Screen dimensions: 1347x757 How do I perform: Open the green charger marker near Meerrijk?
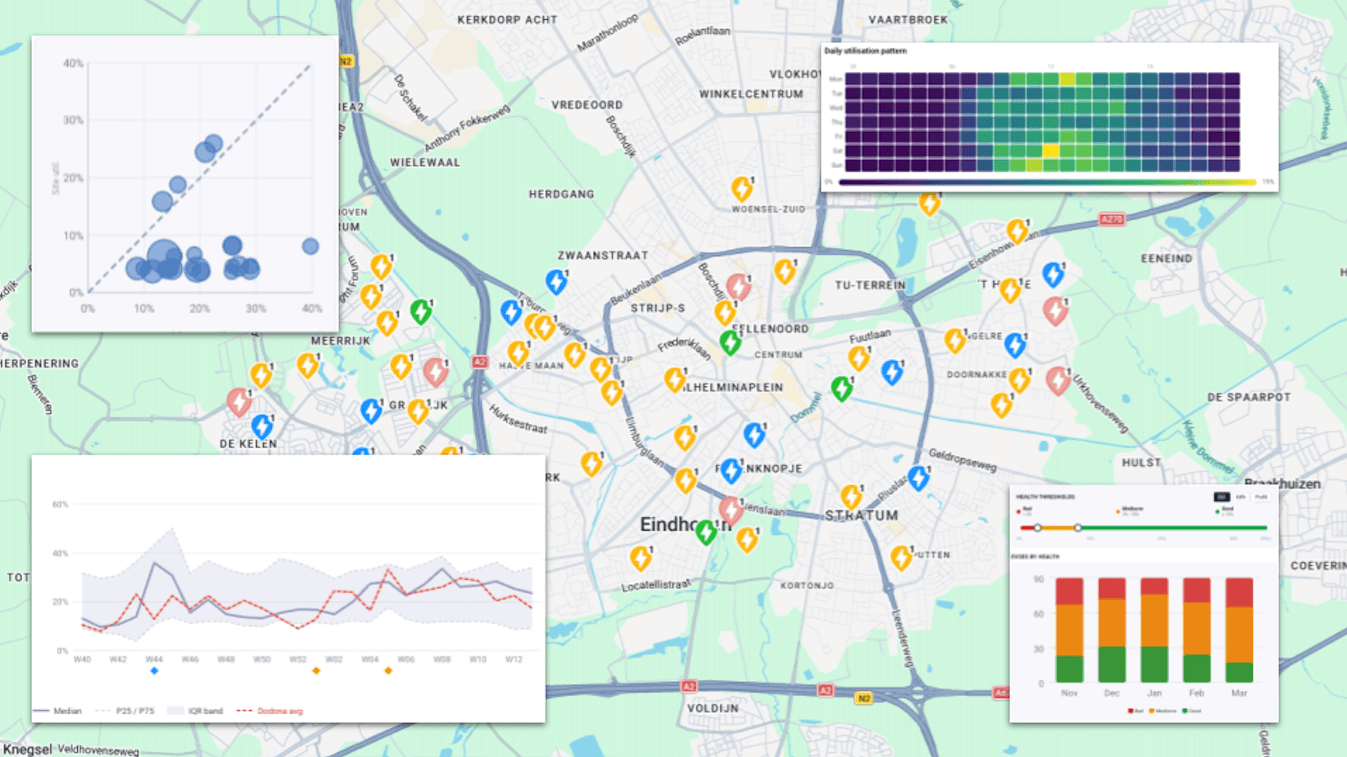tap(421, 312)
